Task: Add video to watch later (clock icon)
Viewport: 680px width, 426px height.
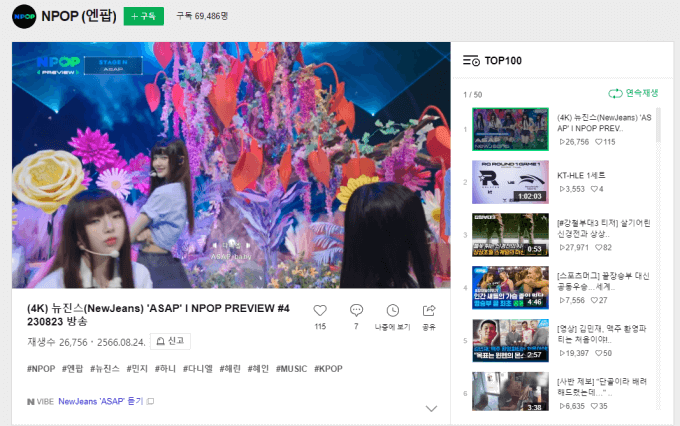Action: click(393, 311)
